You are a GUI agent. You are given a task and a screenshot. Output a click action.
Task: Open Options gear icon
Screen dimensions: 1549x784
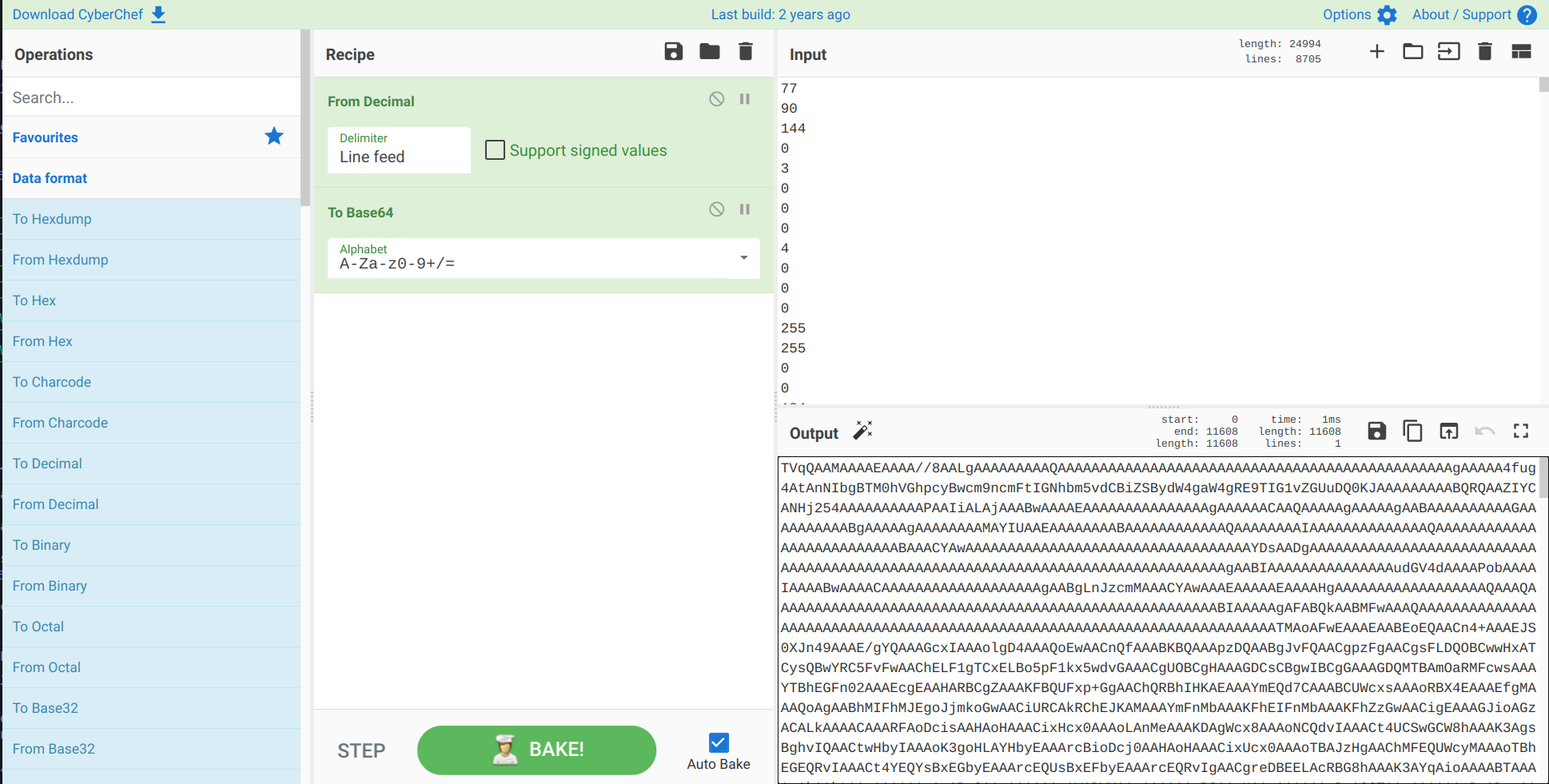1387,14
